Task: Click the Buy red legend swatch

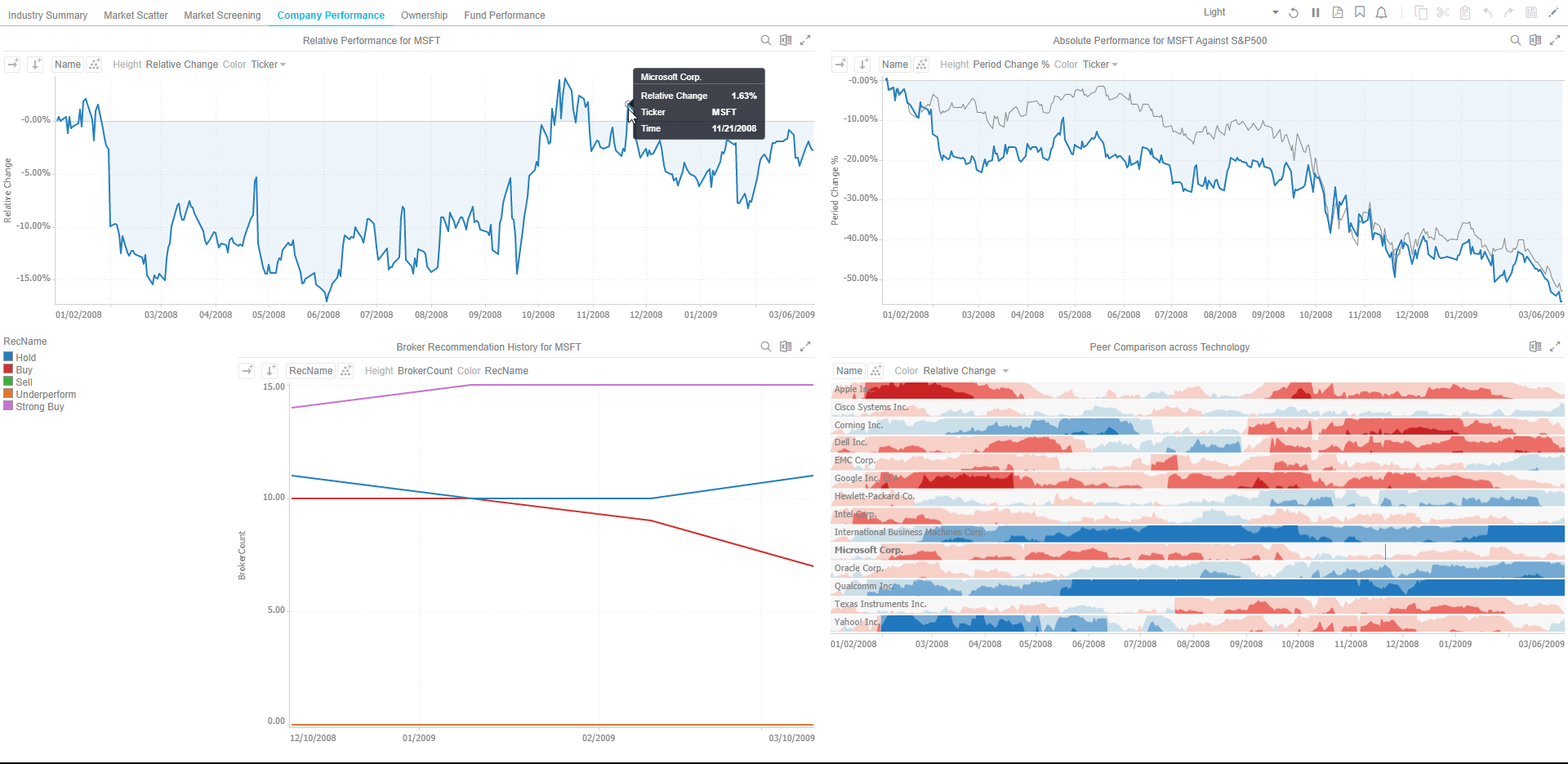Action: pyautogui.click(x=8, y=369)
